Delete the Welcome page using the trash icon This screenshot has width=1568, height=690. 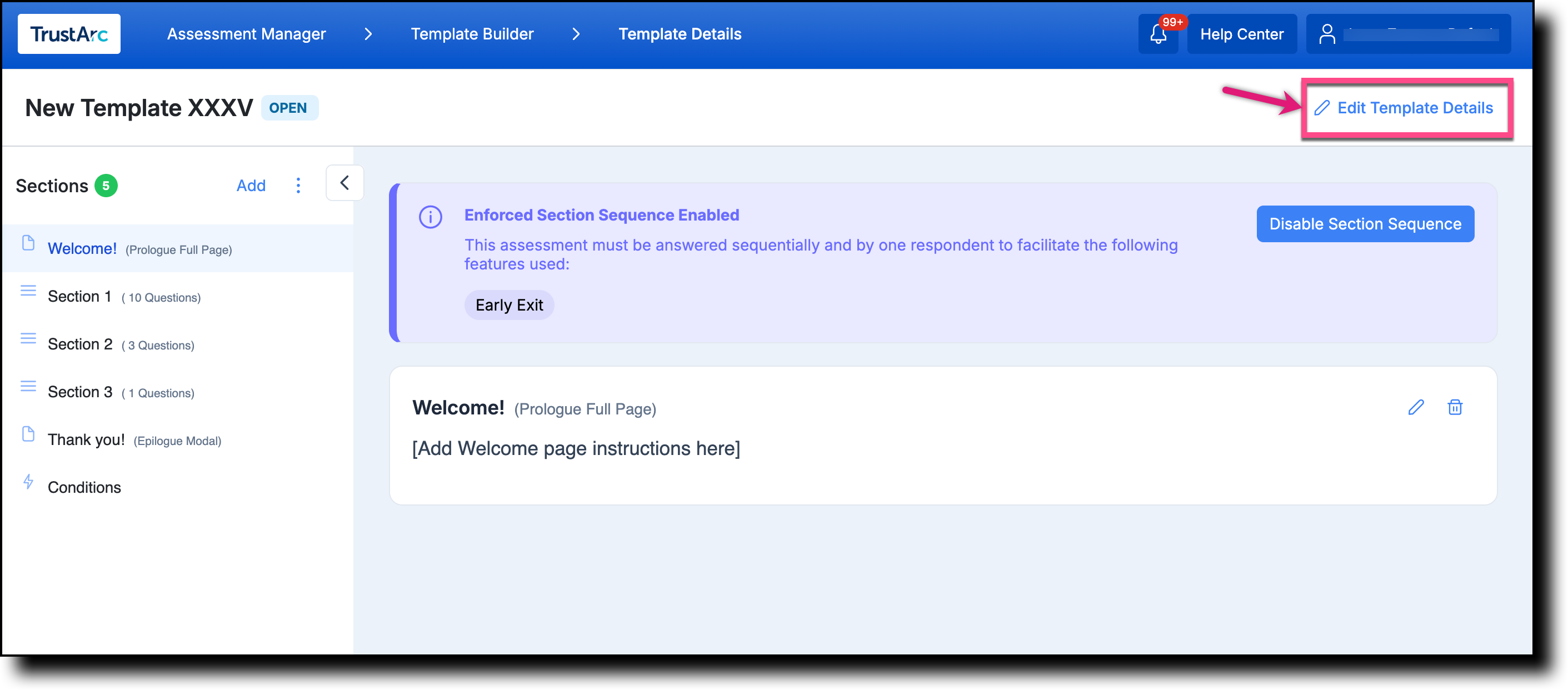click(x=1455, y=407)
